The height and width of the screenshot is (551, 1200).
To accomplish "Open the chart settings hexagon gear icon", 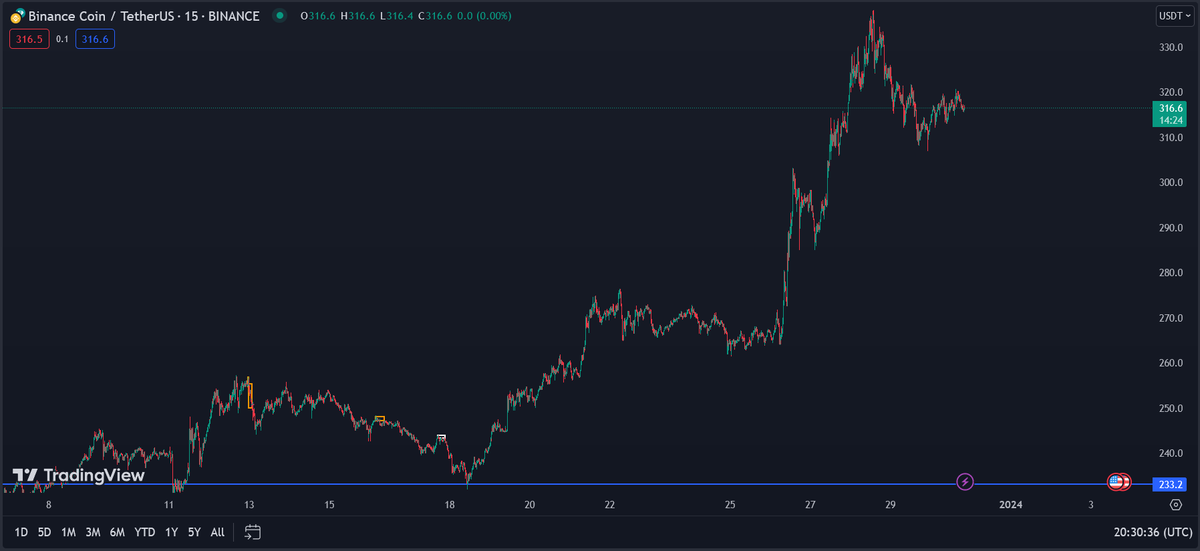I will click(x=1174, y=505).
